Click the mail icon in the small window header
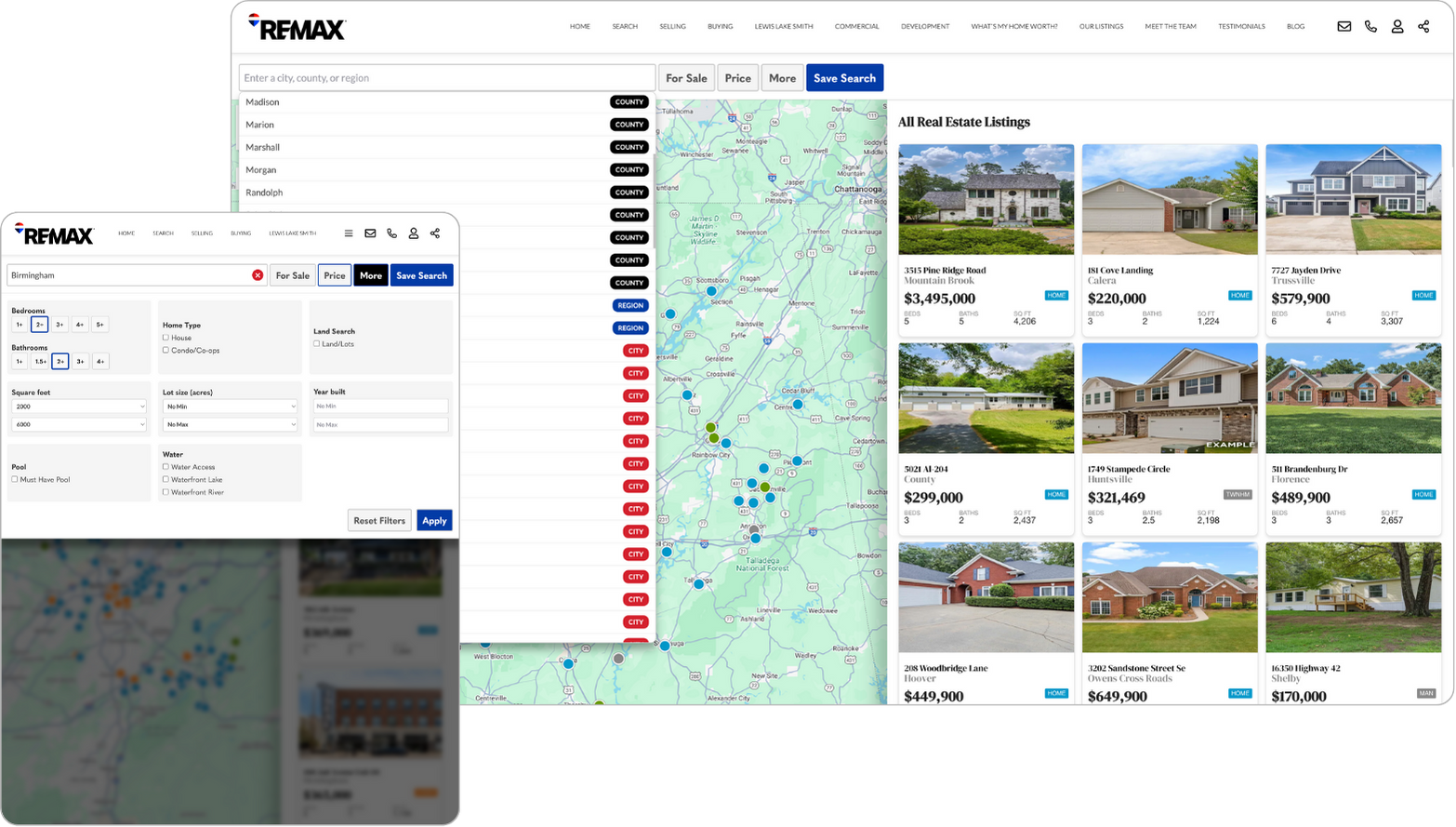This screenshot has width=1456, height=827. (x=370, y=233)
